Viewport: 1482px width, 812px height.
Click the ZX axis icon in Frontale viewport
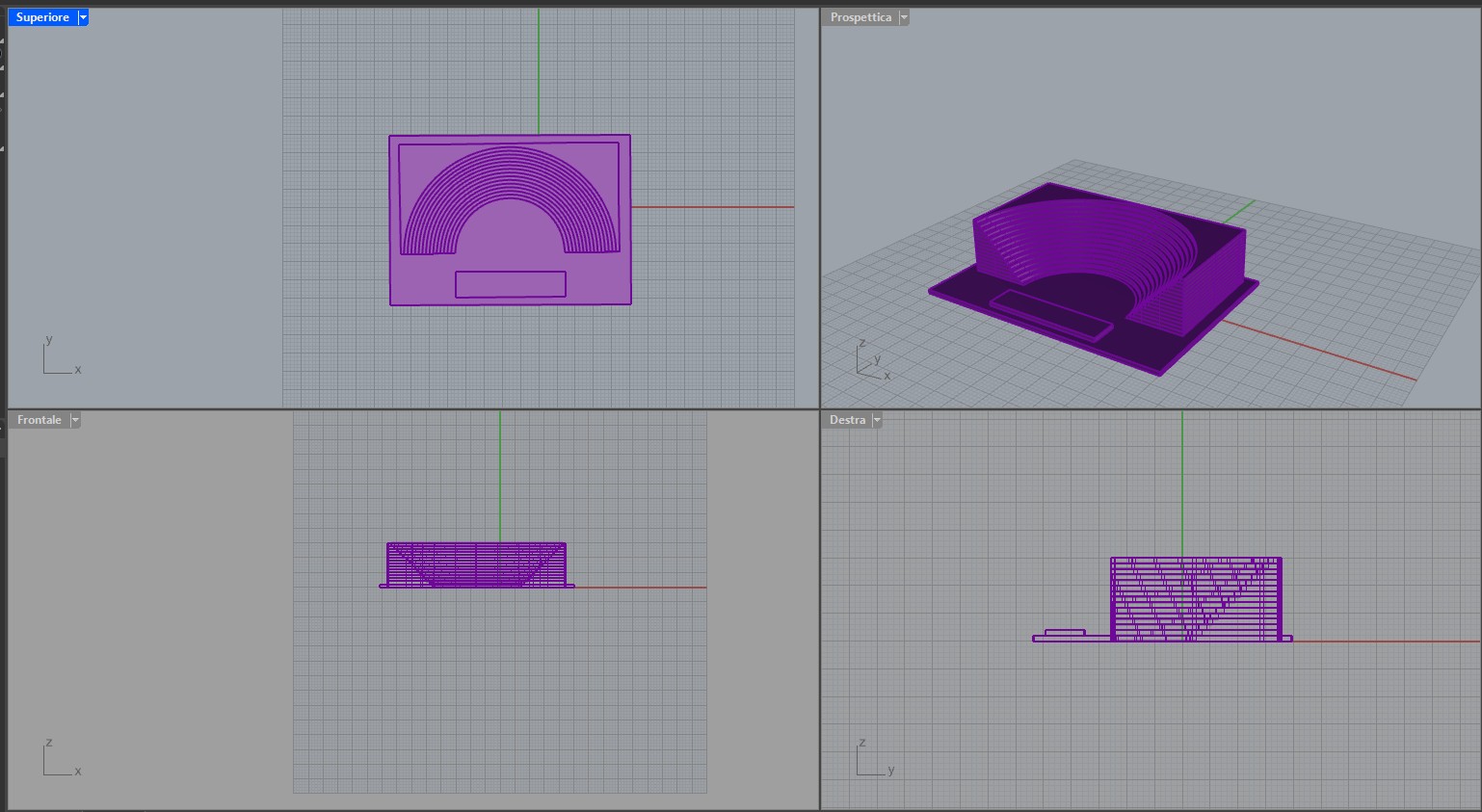click(x=60, y=758)
